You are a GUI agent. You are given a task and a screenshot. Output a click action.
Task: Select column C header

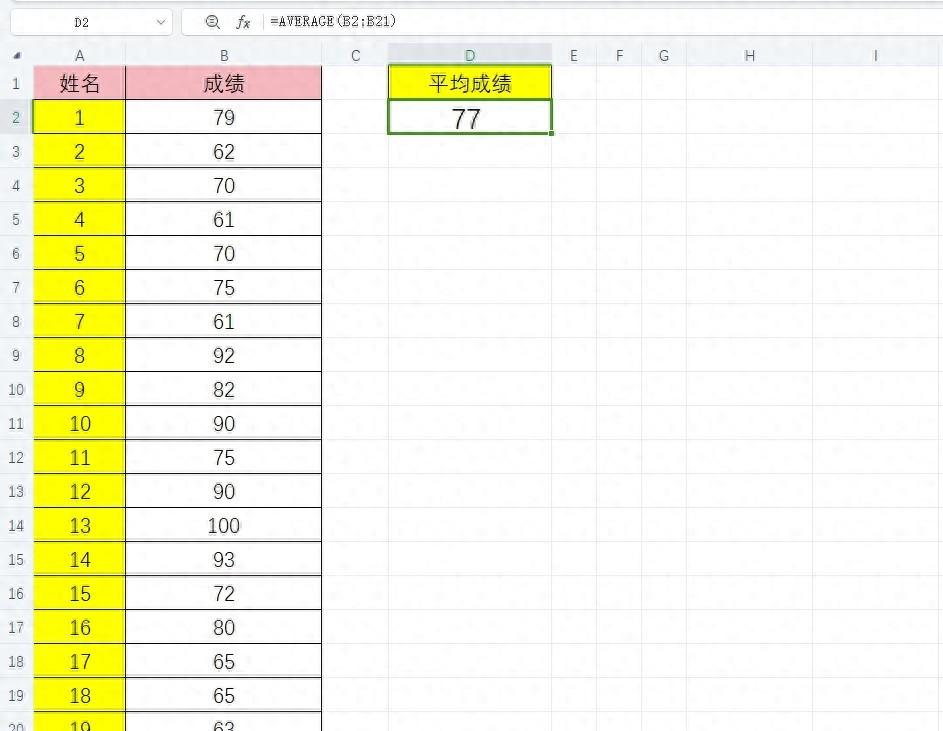355,56
